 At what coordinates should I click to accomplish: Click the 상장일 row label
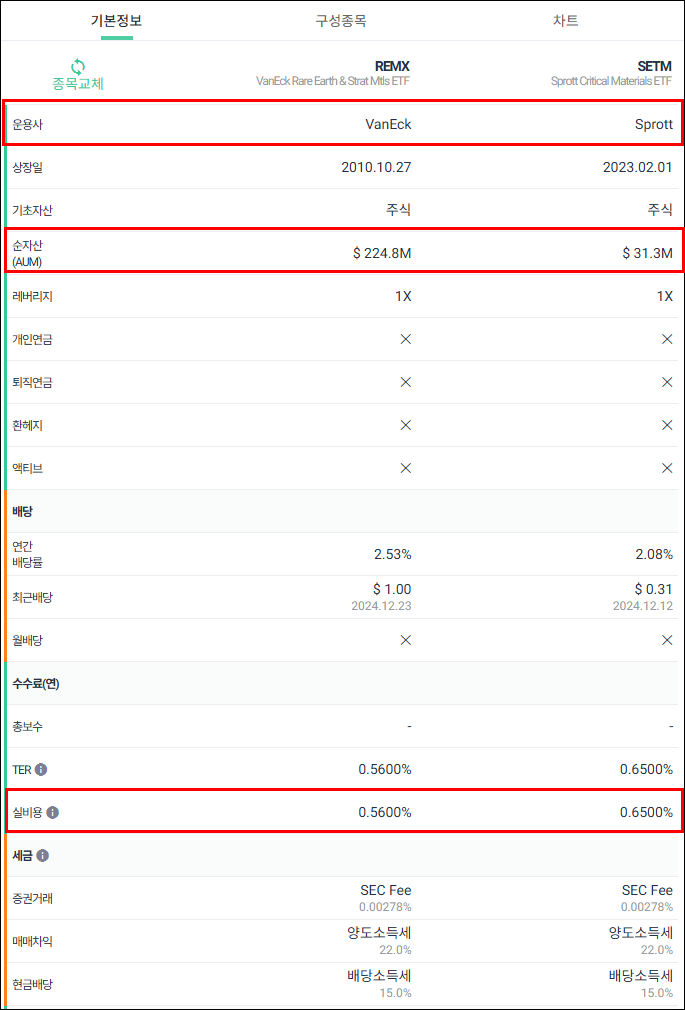pyautogui.click(x=28, y=167)
